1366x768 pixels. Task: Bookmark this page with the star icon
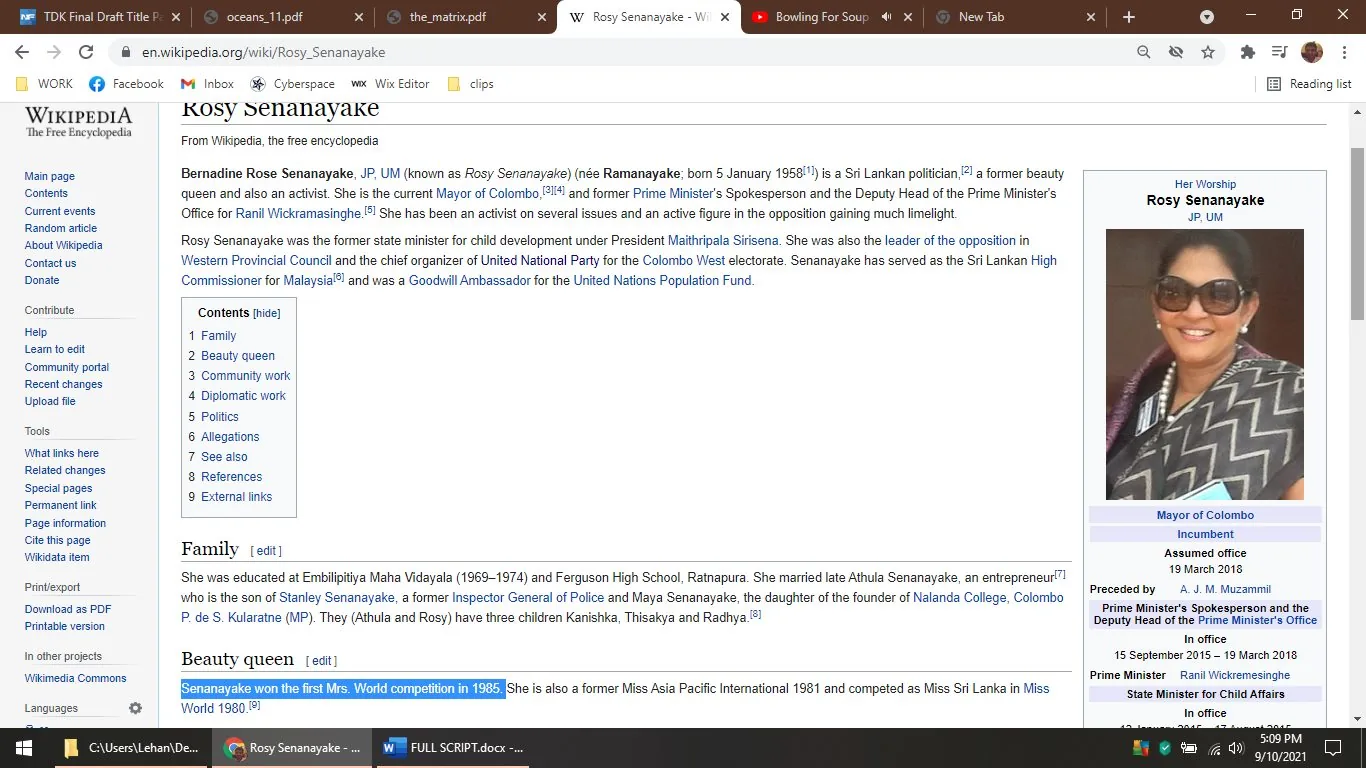point(1208,52)
